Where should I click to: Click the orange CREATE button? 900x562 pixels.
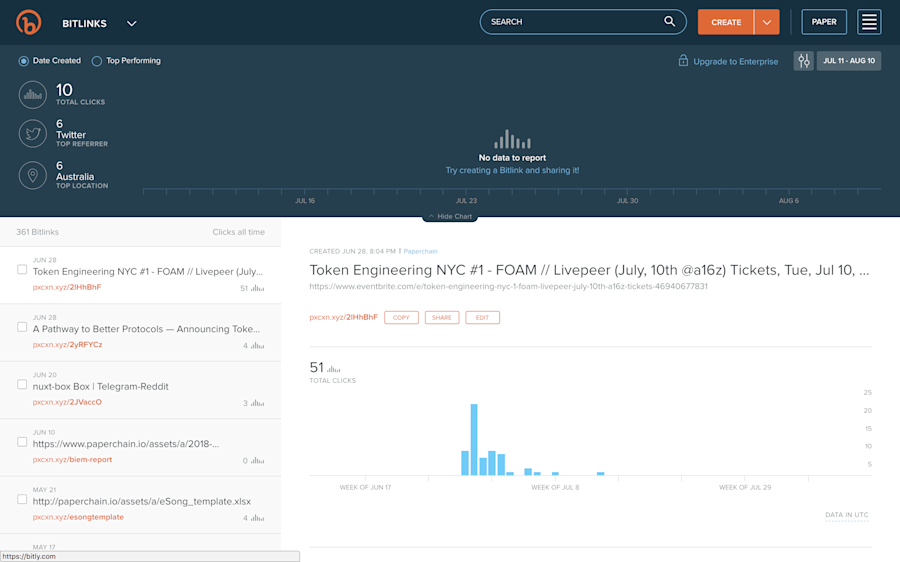click(726, 22)
